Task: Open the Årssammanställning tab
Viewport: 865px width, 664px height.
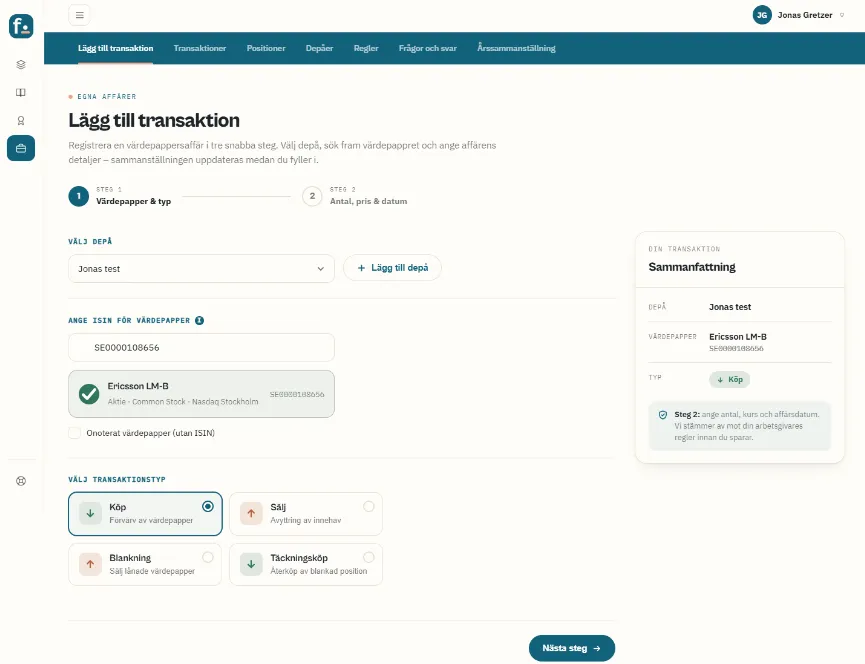Action: 516,48
